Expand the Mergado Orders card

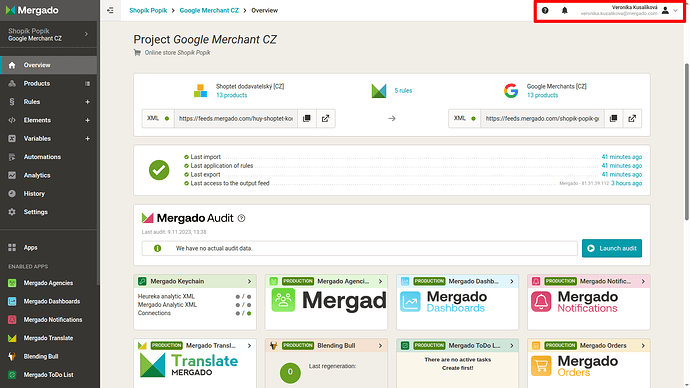click(x=643, y=346)
